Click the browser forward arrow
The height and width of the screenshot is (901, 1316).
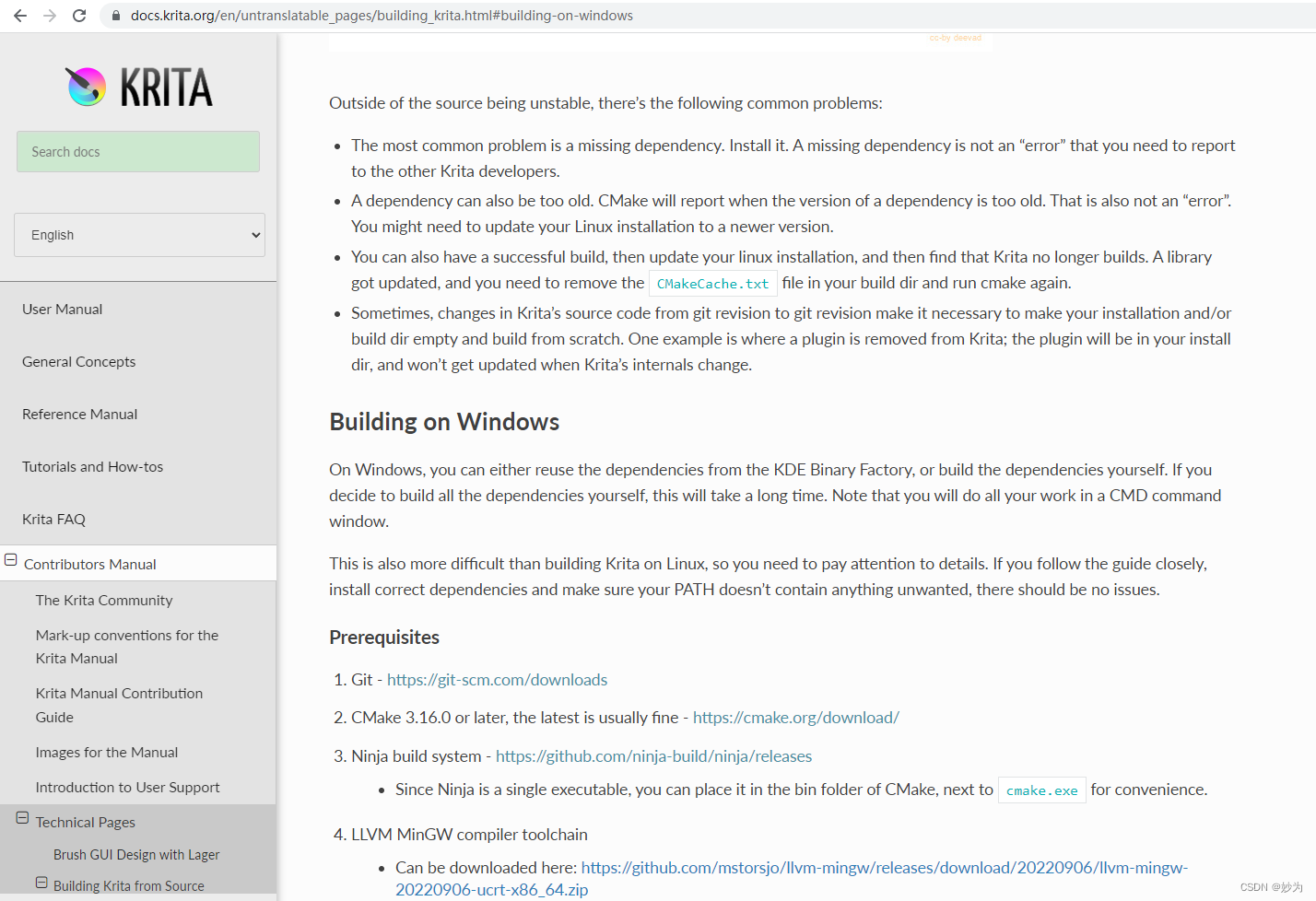[50, 16]
